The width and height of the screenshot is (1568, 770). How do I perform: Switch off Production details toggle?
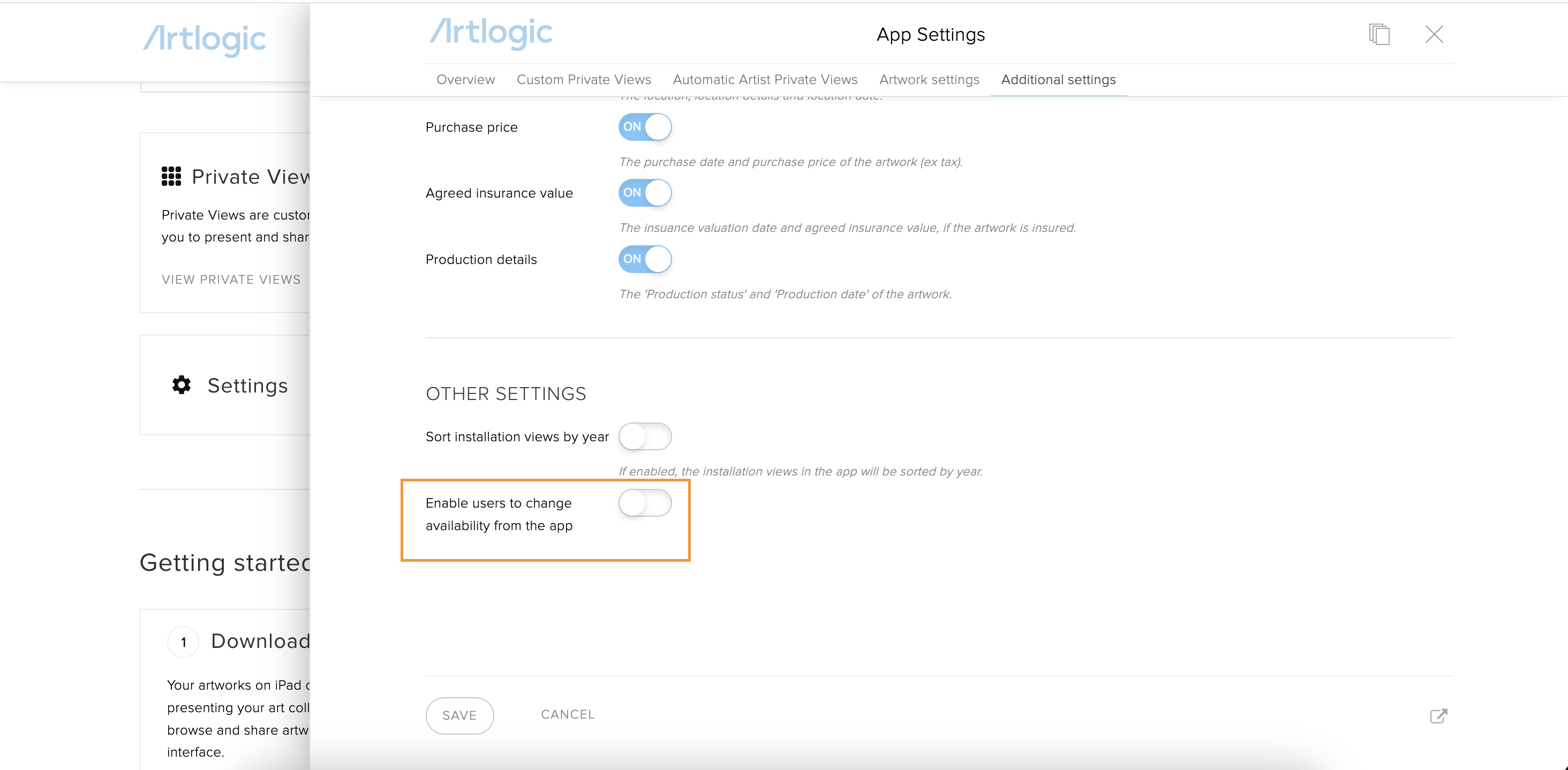[645, 259]
